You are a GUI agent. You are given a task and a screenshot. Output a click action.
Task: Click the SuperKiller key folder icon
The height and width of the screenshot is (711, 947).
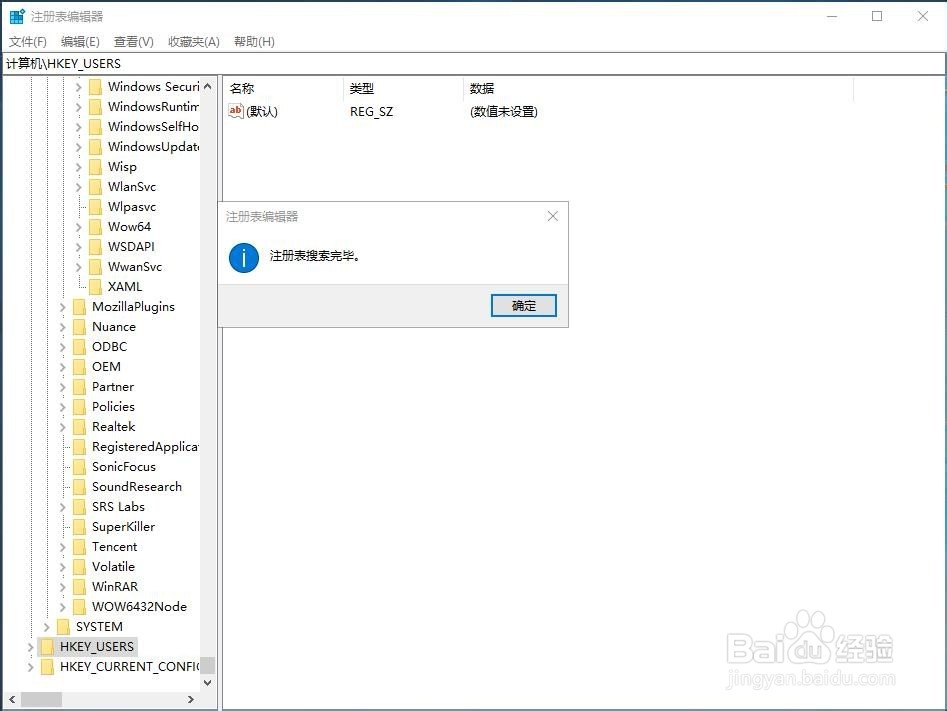(78, 526)
